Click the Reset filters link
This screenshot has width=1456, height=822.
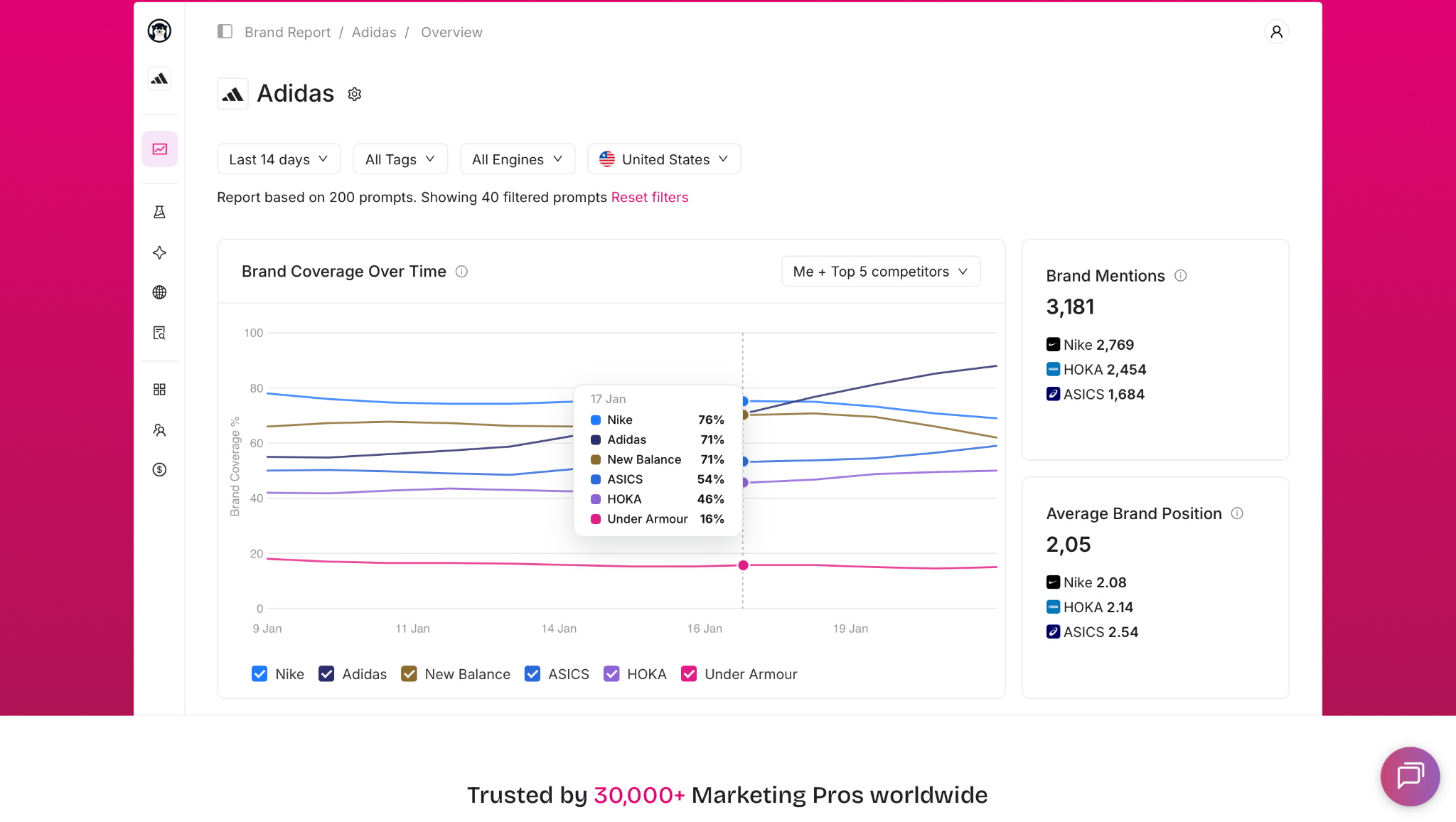[650, 197]
